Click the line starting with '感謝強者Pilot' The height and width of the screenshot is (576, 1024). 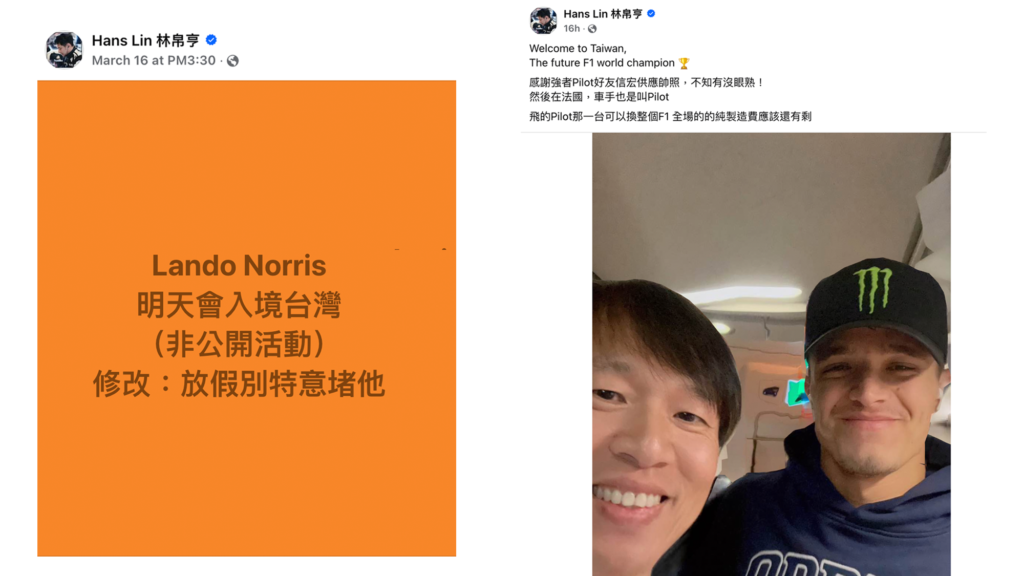[646, 82]
